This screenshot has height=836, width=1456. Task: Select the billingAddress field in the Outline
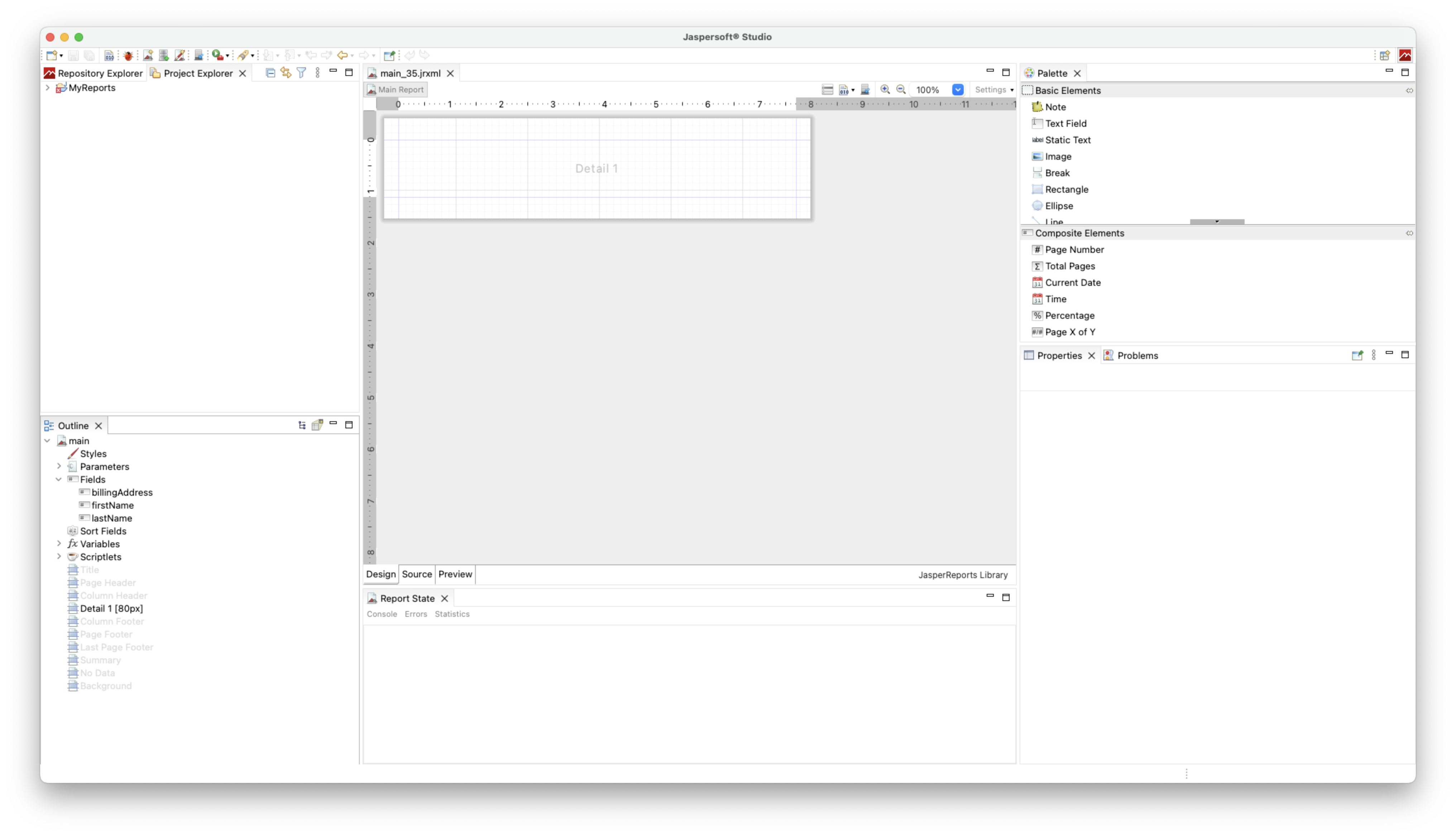click(122, 493)
